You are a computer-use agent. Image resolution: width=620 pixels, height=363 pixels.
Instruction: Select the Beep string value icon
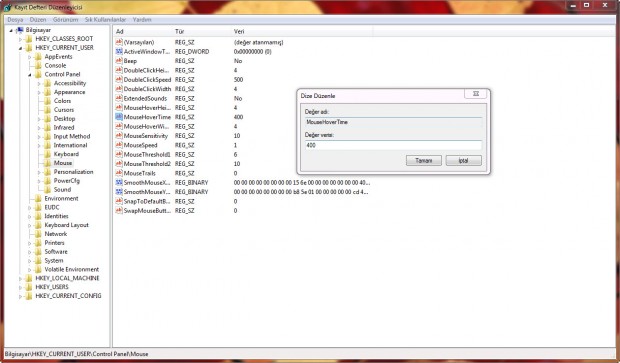coord(119,61)
